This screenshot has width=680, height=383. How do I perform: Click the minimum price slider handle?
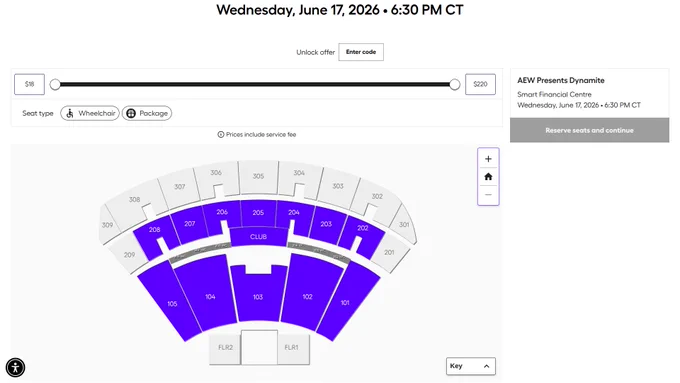tap(55, 85)
